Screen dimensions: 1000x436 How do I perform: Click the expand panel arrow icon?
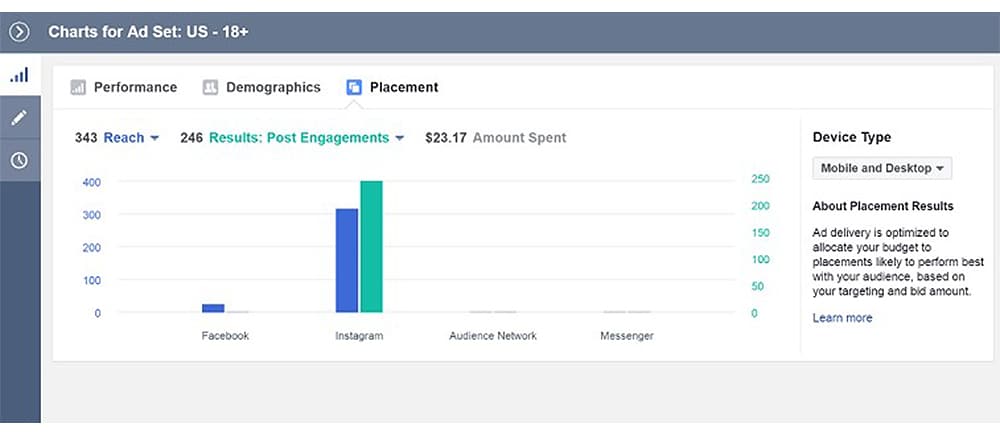[19, 32]
